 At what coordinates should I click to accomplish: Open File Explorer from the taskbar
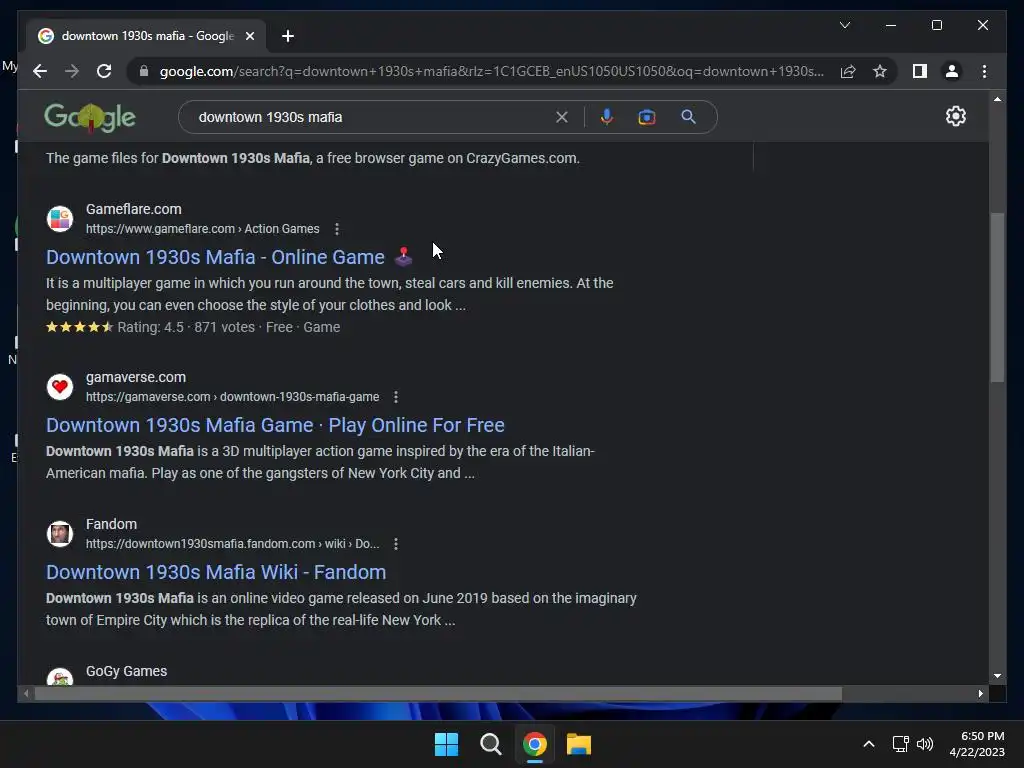pos(579,744)
